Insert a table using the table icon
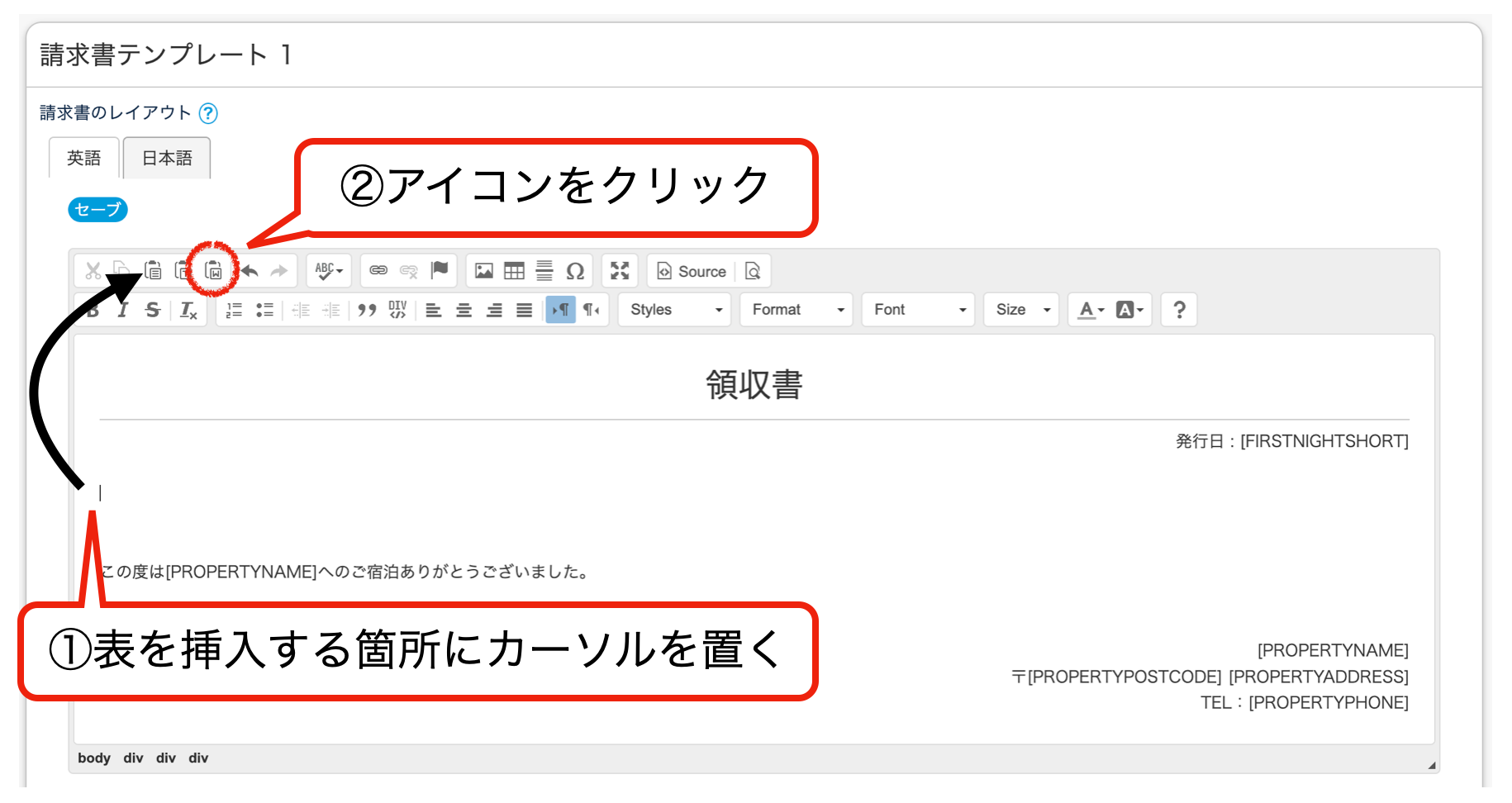 point(514,271)
